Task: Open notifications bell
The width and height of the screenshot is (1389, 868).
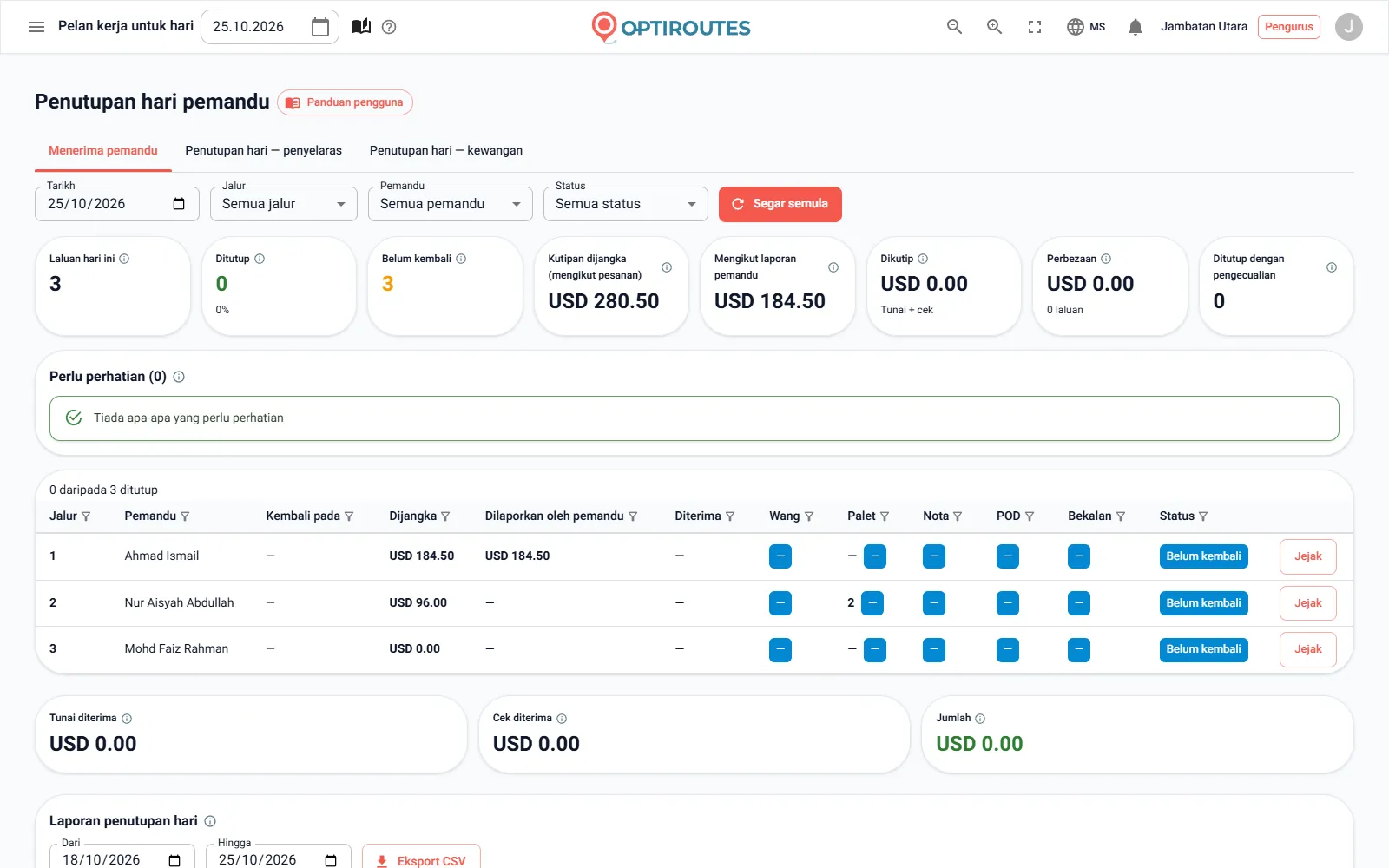Action: (1135, 27)
